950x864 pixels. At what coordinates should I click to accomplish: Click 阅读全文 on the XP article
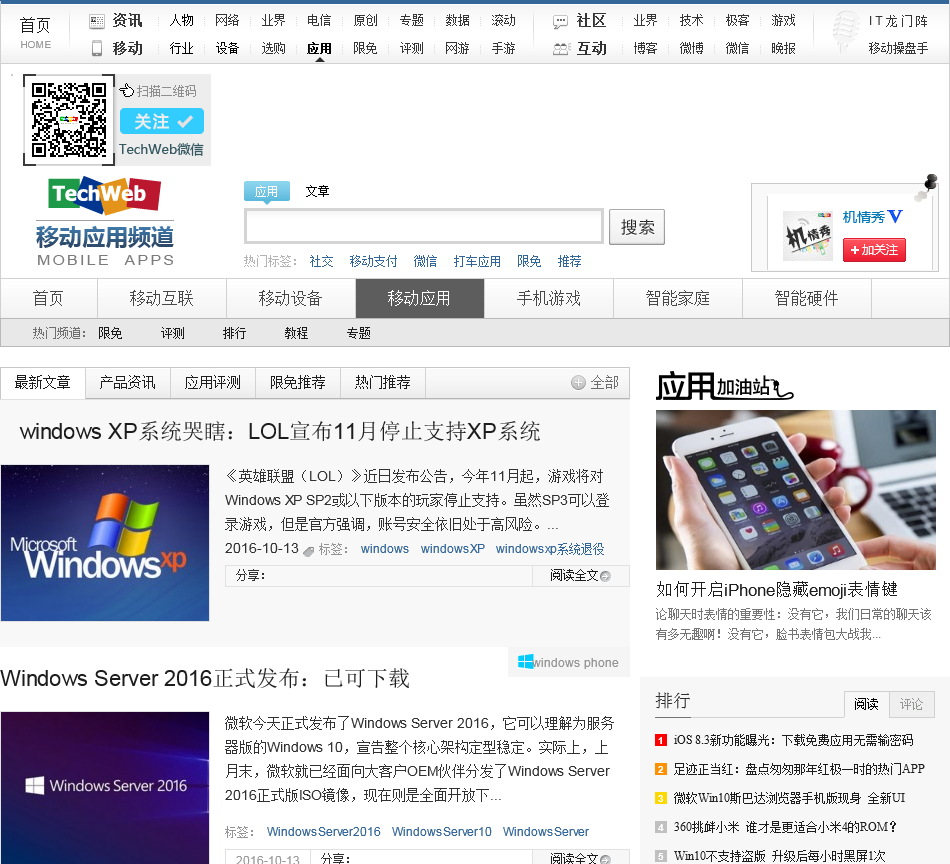(x=580, y=576)
